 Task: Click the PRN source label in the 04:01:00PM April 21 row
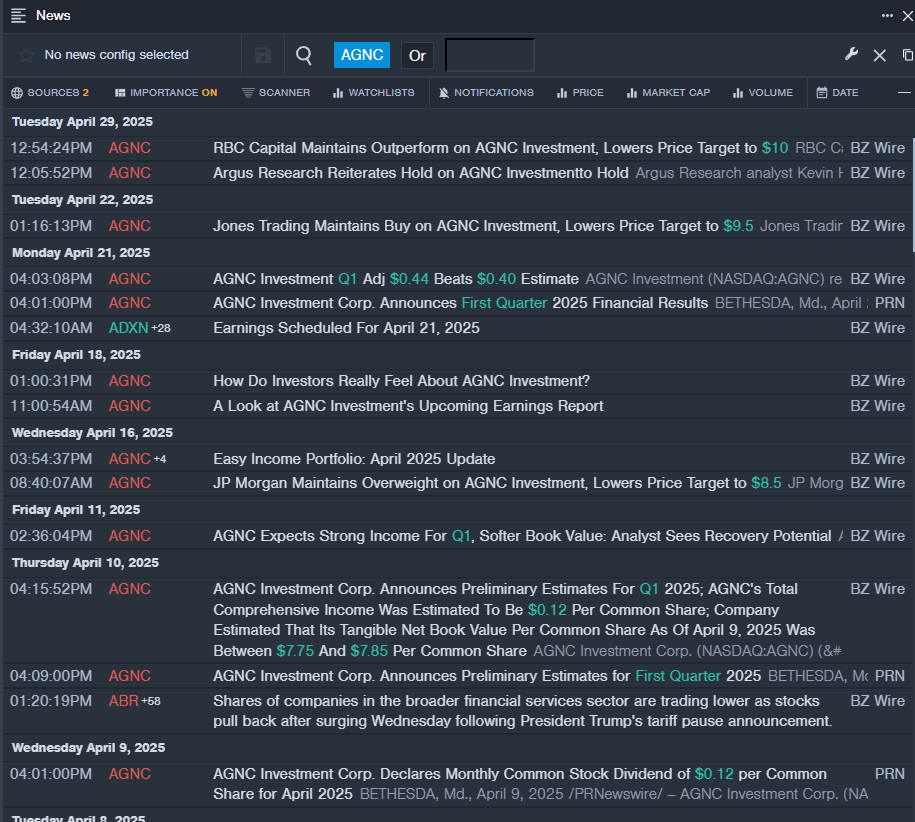(890, 303)
